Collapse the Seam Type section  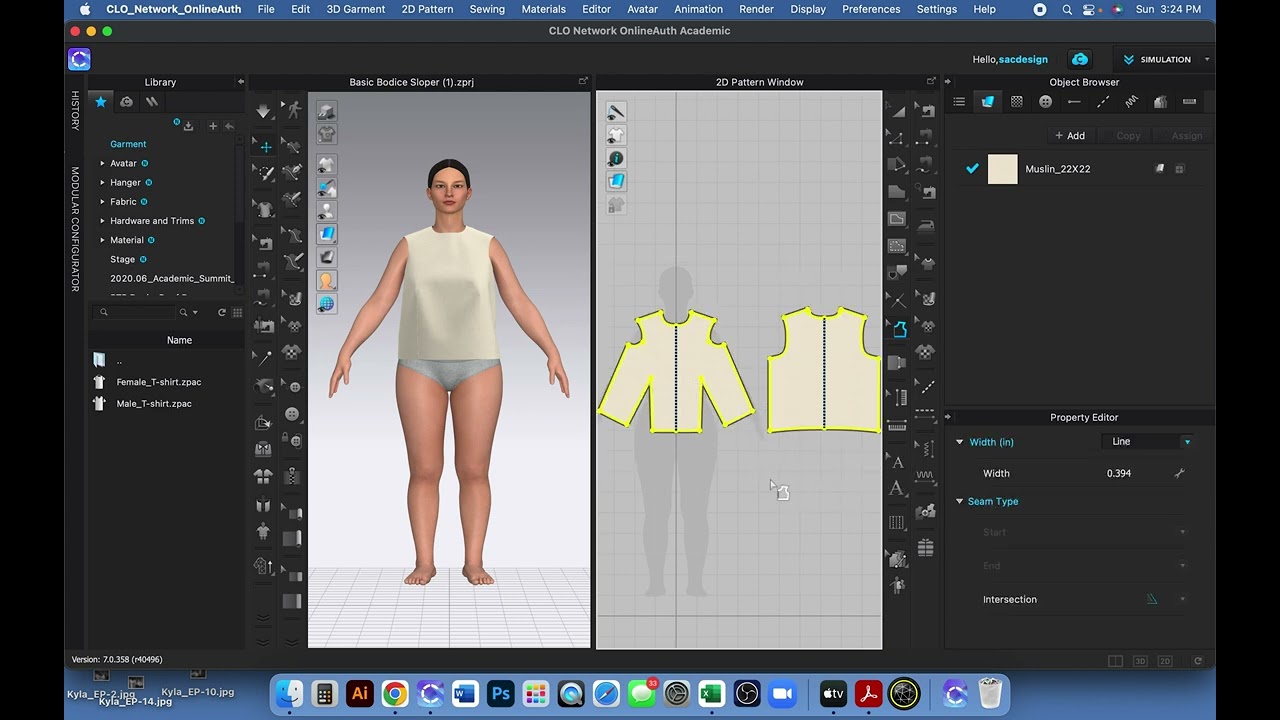960,502
